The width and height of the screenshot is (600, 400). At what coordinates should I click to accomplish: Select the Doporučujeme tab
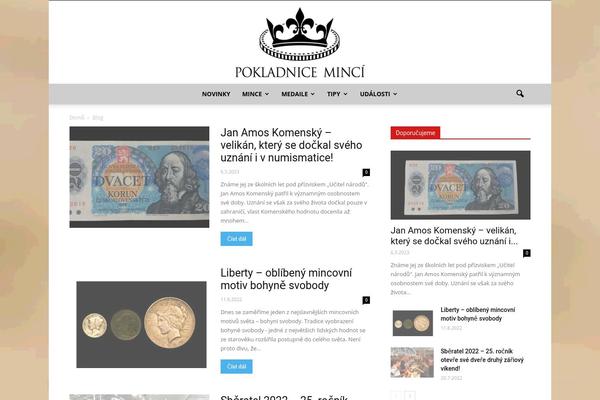coord(415,133)
